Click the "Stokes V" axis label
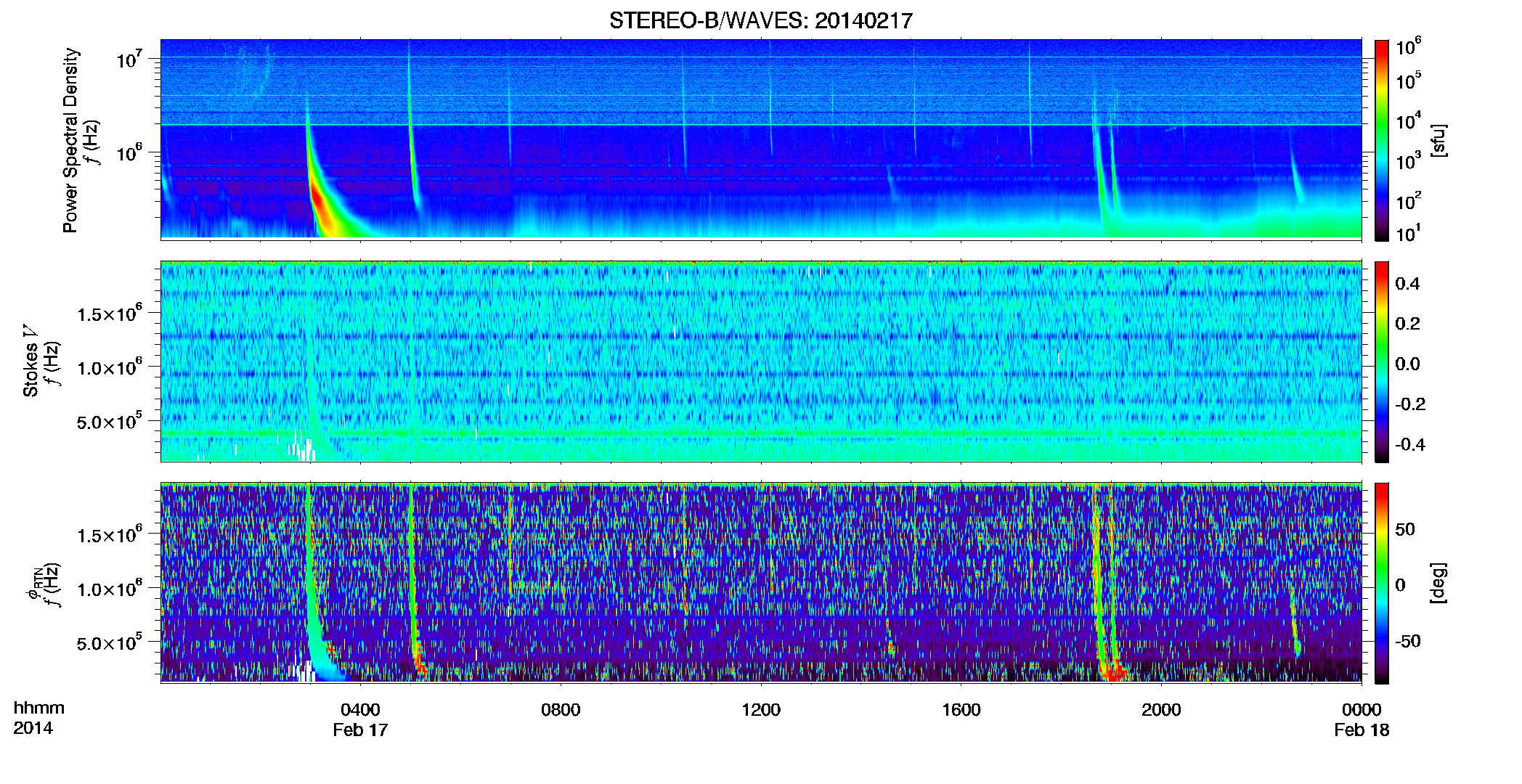This screenshot has width=1522, height=784. [30, 360]
